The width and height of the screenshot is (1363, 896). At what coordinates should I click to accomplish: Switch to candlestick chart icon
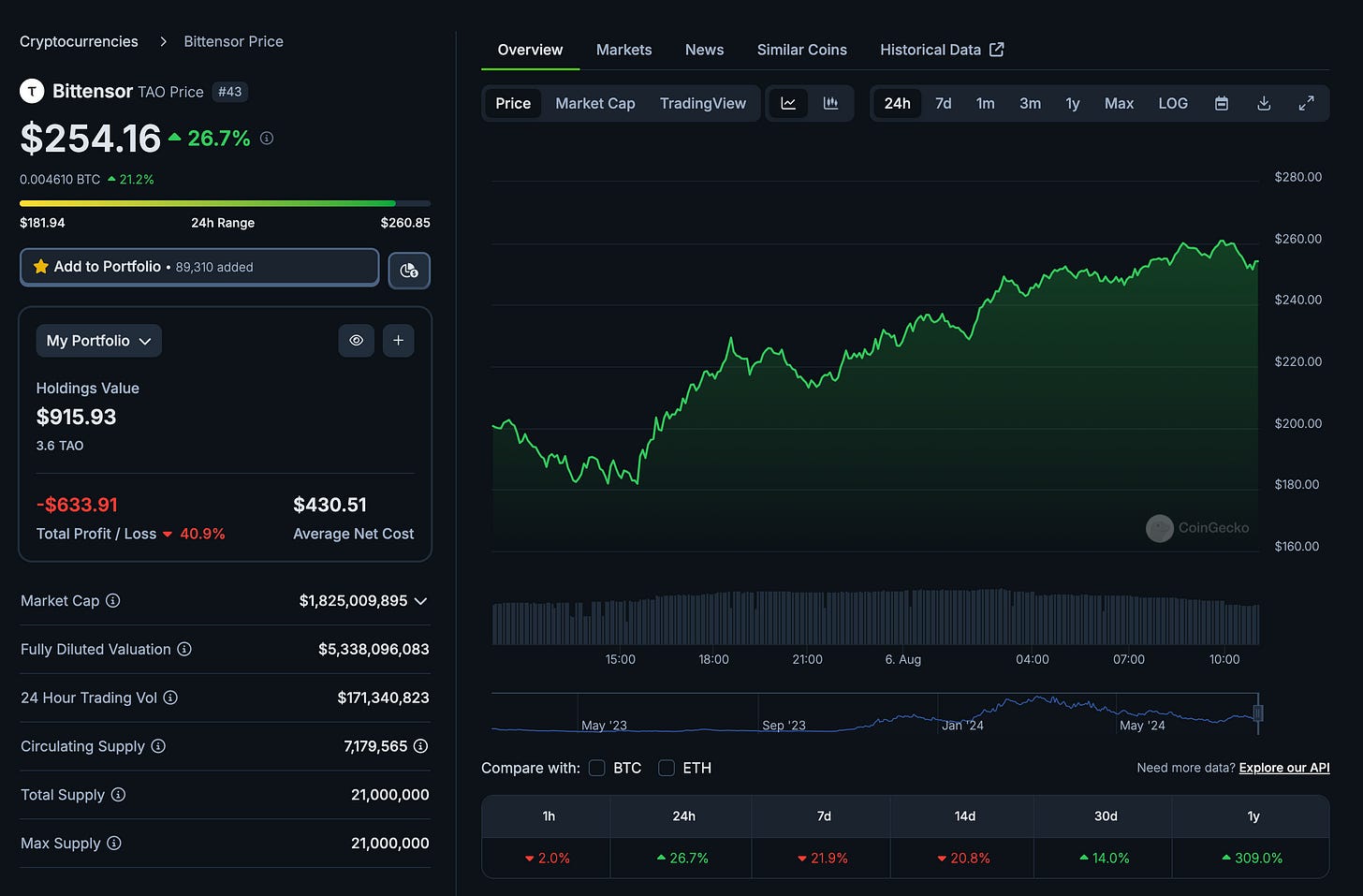(x=830, y=103)
